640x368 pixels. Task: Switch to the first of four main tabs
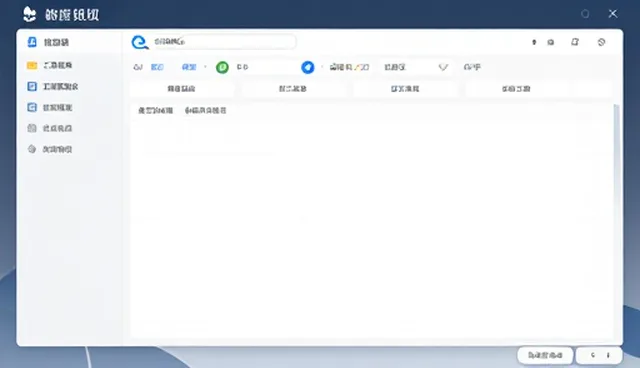[181, 89]
